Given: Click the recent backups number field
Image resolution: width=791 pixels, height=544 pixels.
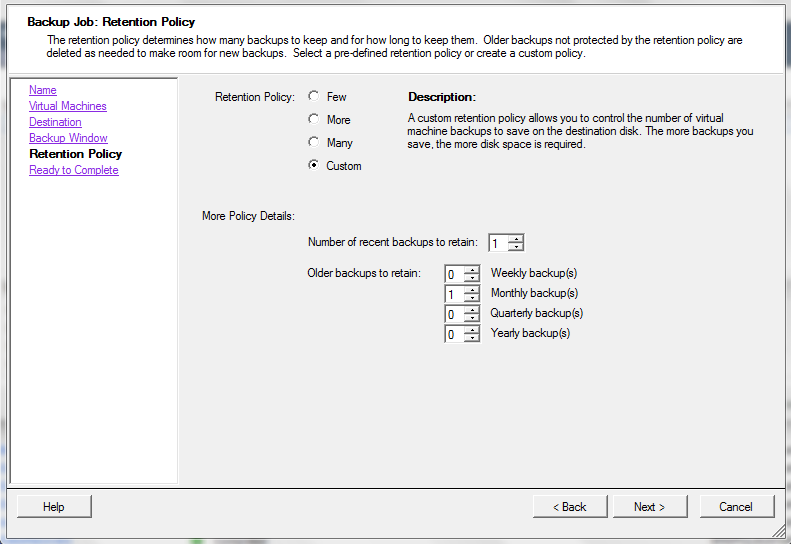Looking at the screenshot, I should click(498, 243).
